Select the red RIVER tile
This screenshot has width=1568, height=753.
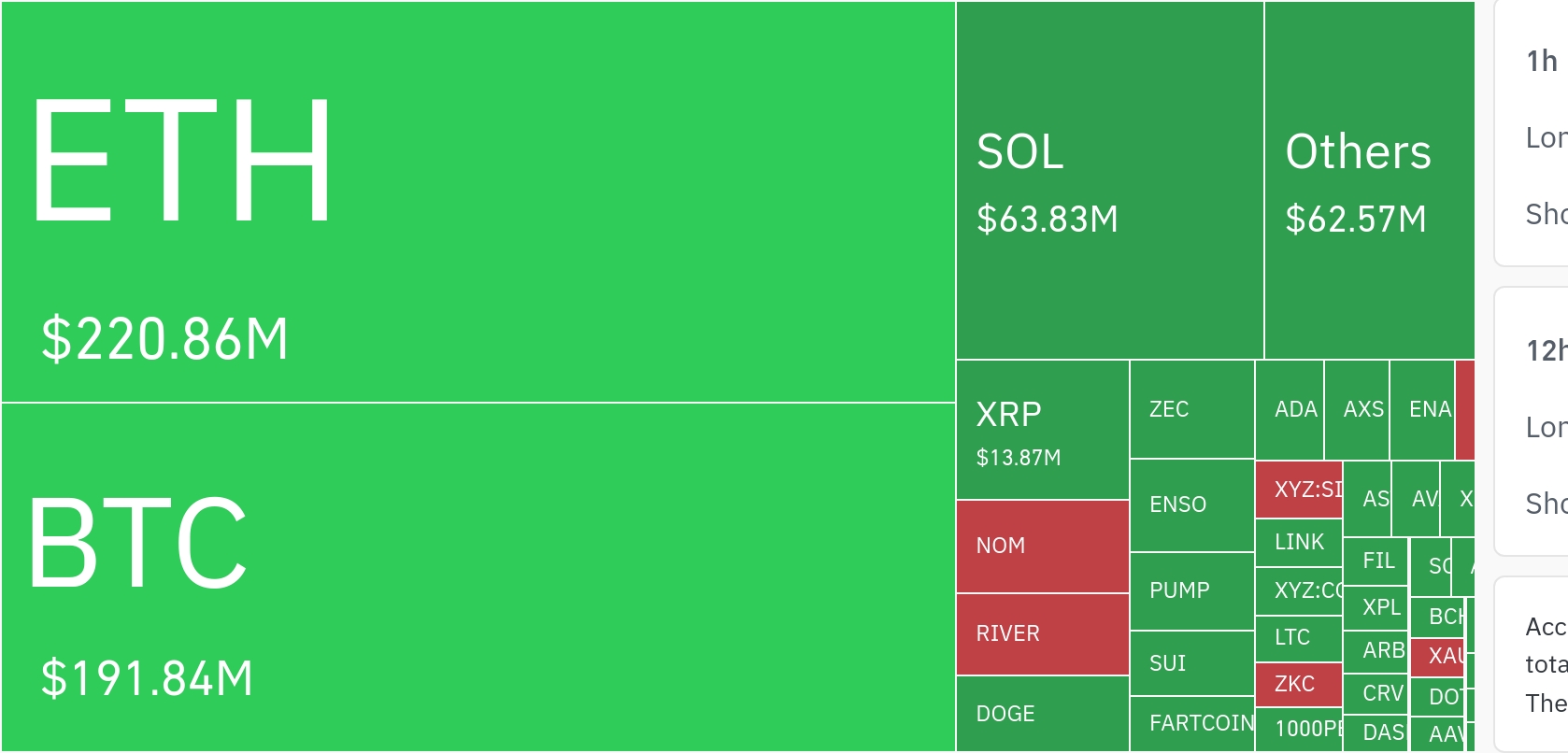(1042, 634)
